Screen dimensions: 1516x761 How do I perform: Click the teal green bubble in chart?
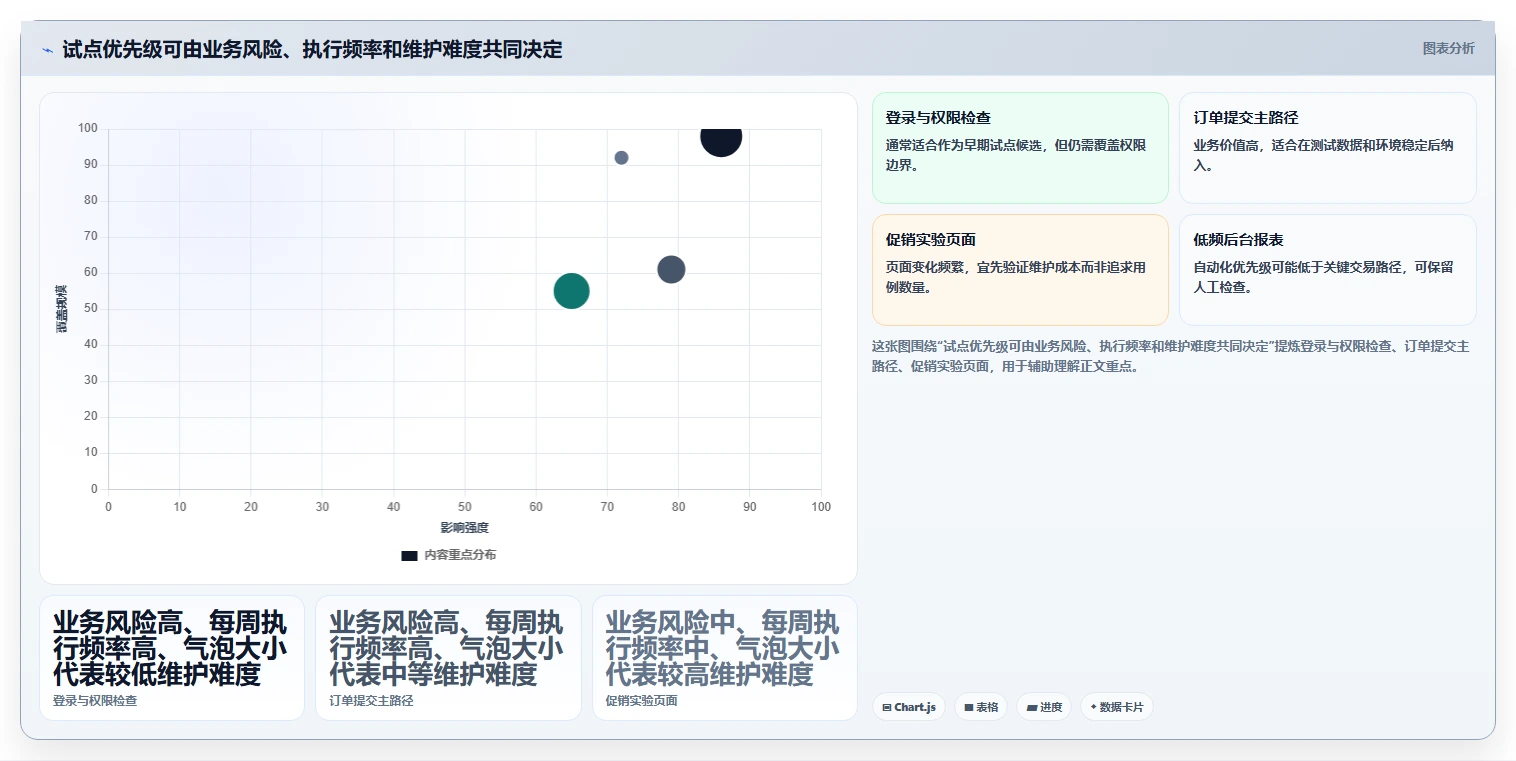tap(571, 291)
